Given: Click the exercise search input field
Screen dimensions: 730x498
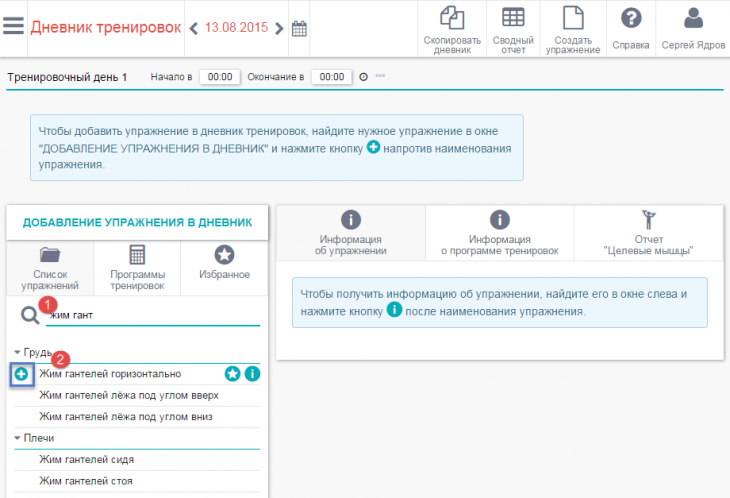Looking at the screenshot, I should [x=150, y=316].
